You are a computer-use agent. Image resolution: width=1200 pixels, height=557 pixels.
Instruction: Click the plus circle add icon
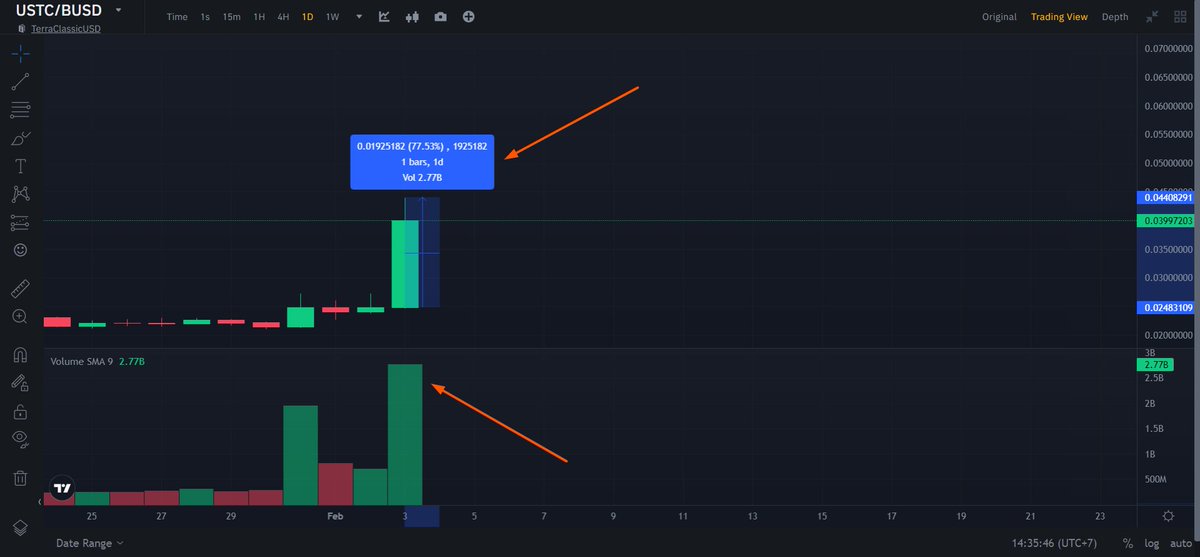click(469, 17)
